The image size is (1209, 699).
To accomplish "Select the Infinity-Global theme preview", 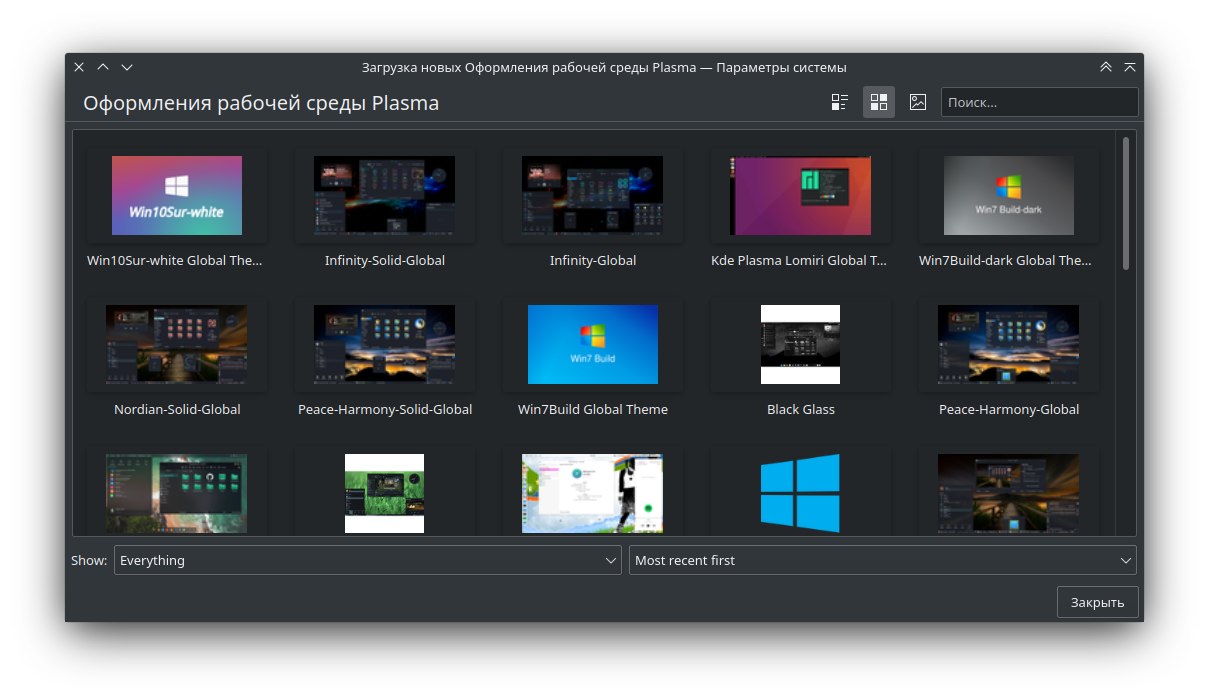I will [593, 195].
